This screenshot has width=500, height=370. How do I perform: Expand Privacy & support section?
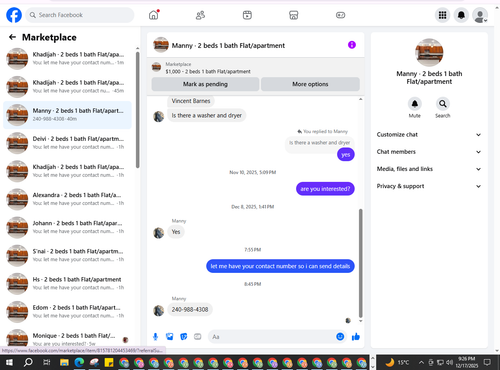tap(429, 186)
